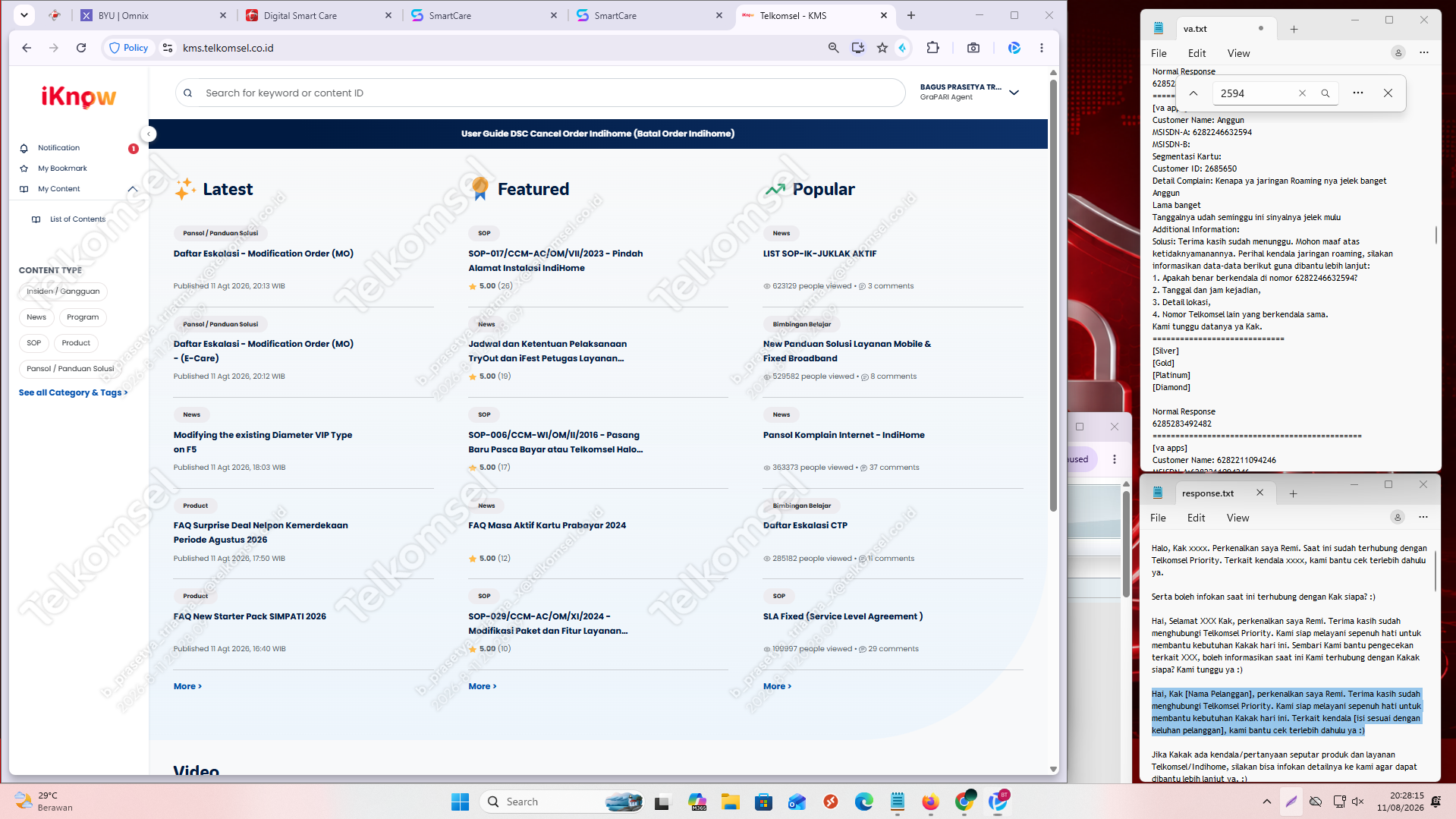This screenshot has height=819, width=1456.
Task: Go to previous find result in va.txt
Action: pos(1193,93)
